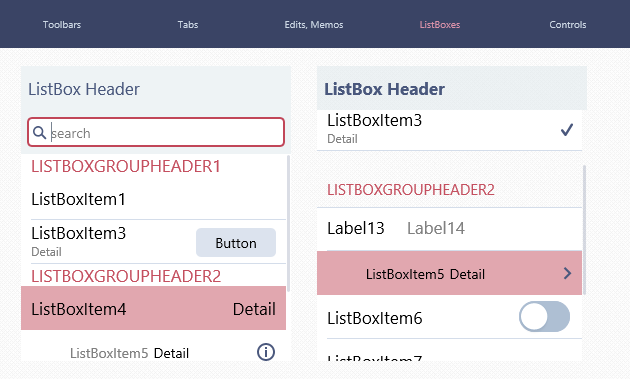The width and height of the screenshot is (630, 379).
Task: Toggle the ListBoxItem6 switch
Action: click(x=544, y=317)
